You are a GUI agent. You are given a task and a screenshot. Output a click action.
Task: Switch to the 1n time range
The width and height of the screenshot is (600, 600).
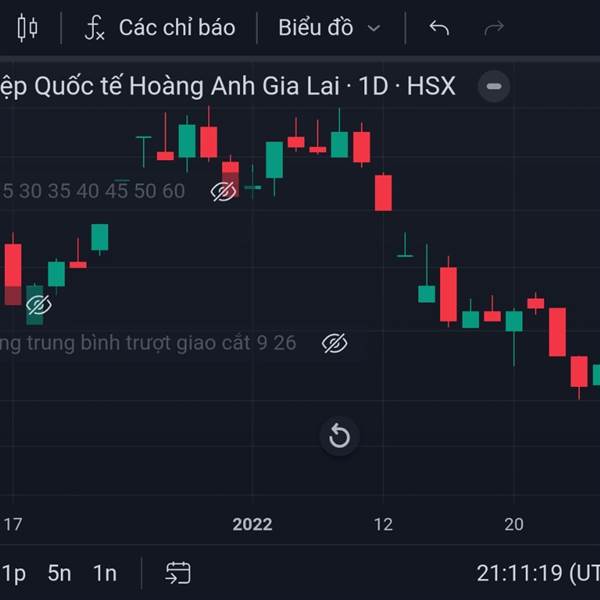[105, 573]
